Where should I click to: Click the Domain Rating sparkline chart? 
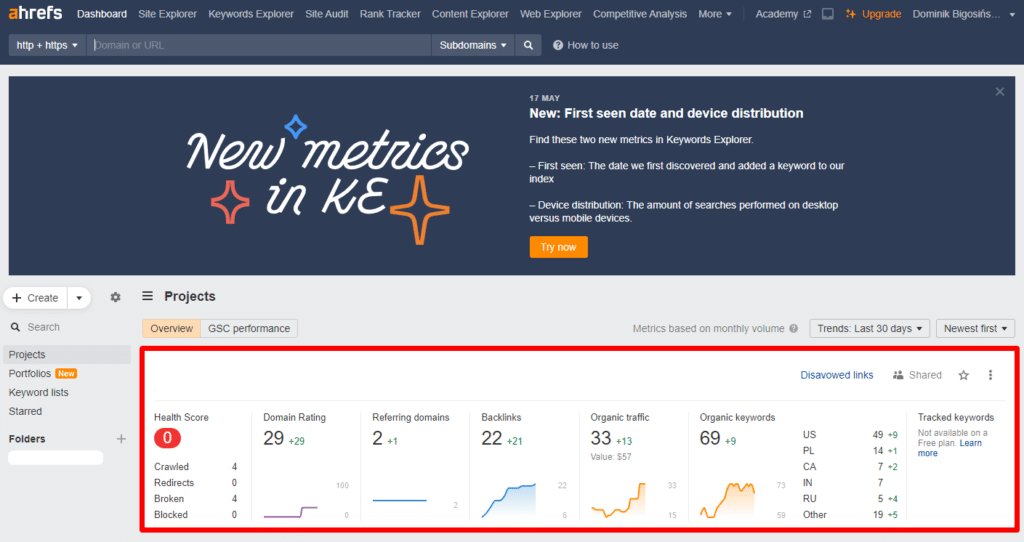coord(291,512)
